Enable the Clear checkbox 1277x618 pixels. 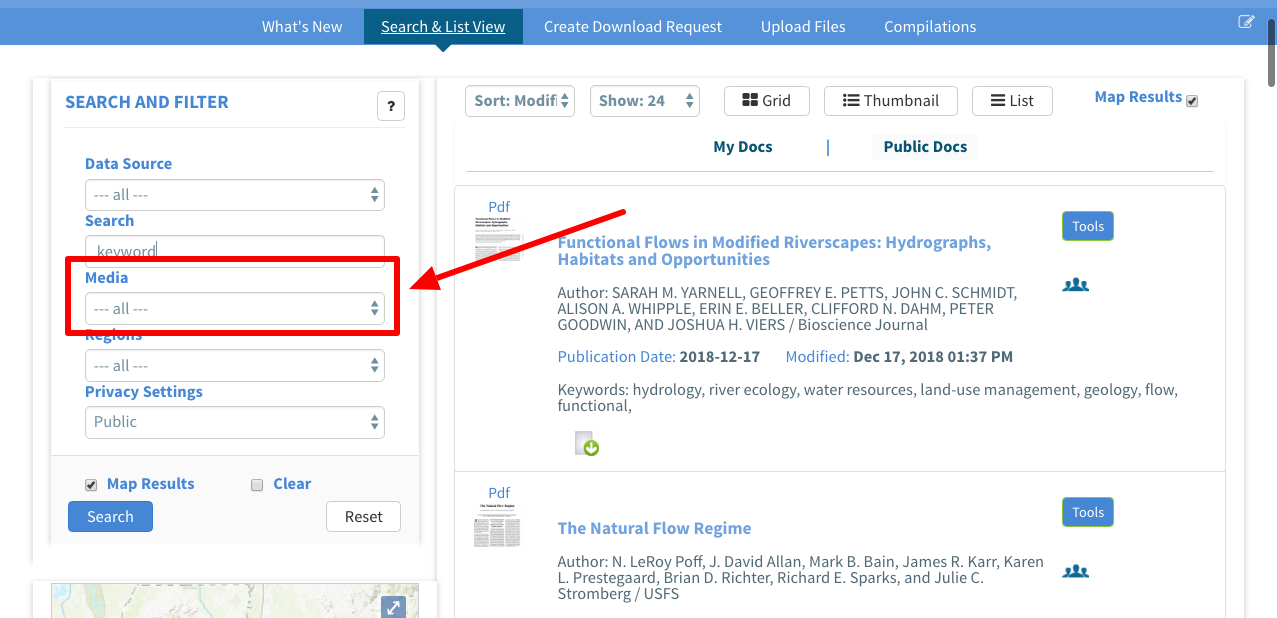257,485
